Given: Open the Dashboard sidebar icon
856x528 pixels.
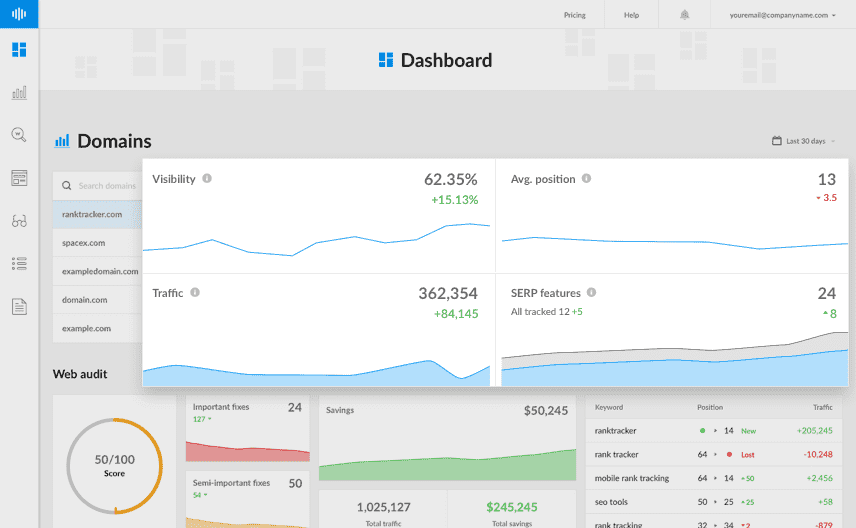Looking at the screenshot, I should click(x=19, y=50).
